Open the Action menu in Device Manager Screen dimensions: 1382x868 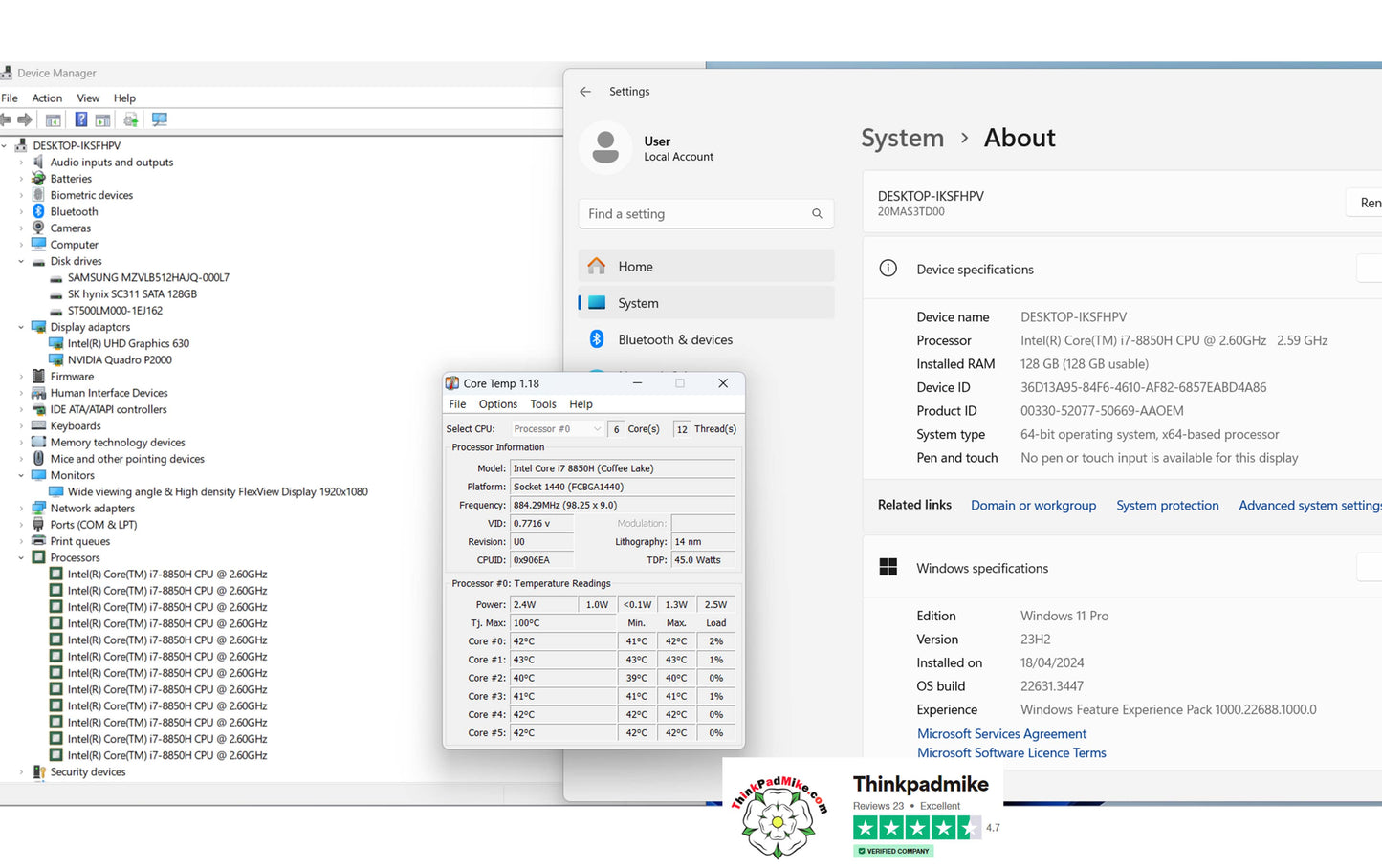47,98
